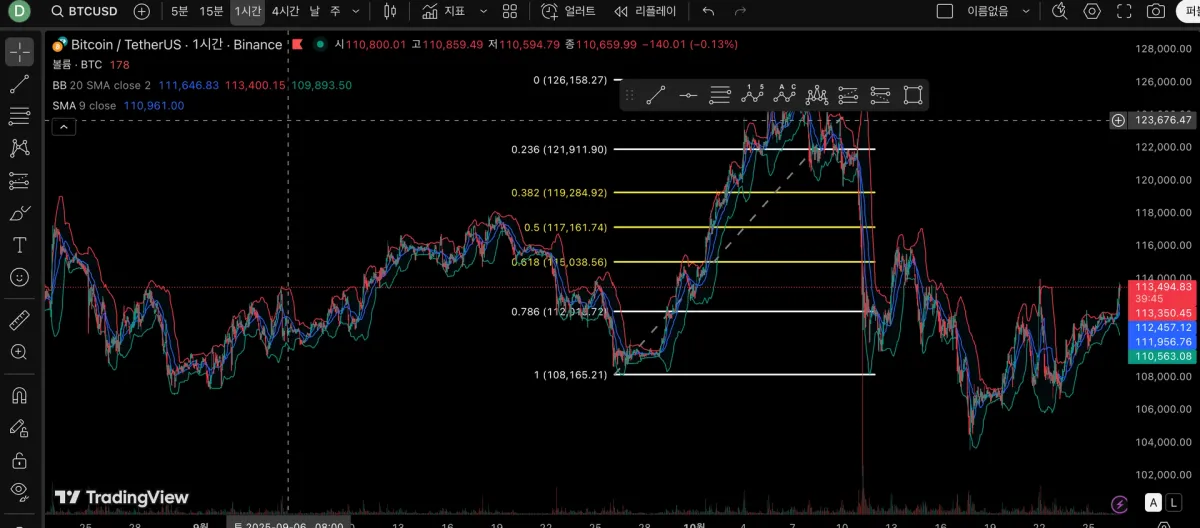Expand favorite indicators dropdown arrow
Viewport: 1200px width, 528px height.
coord(484,11)
